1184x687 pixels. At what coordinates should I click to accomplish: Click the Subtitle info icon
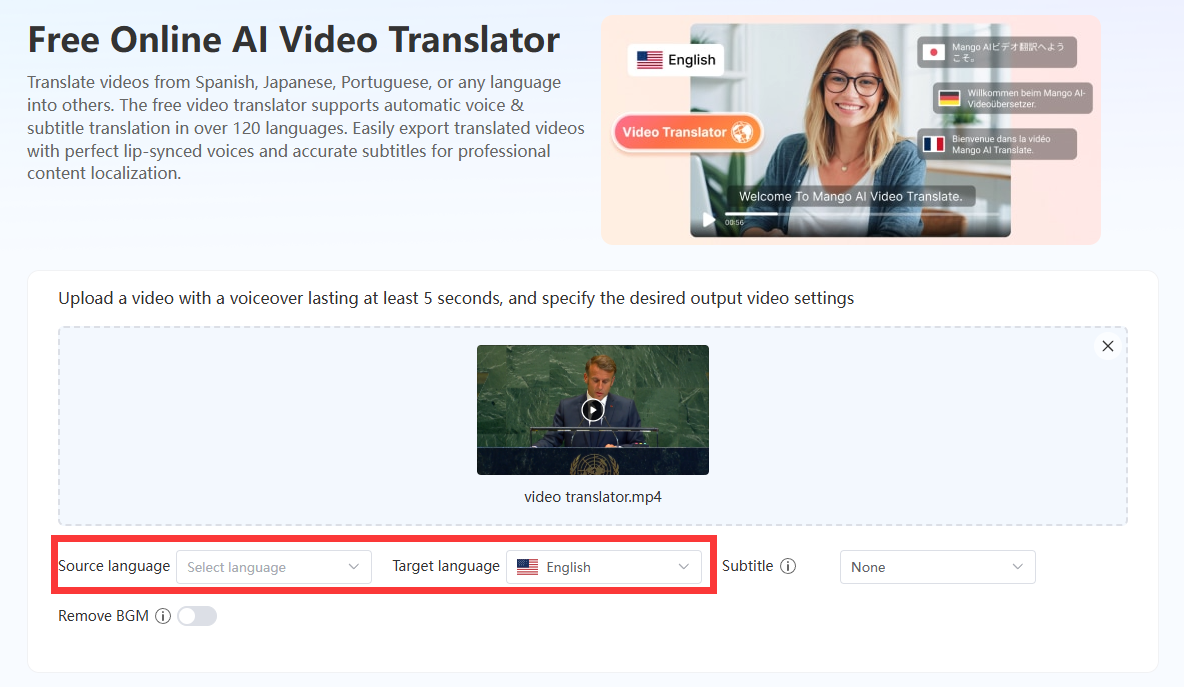tap(789, 566)
